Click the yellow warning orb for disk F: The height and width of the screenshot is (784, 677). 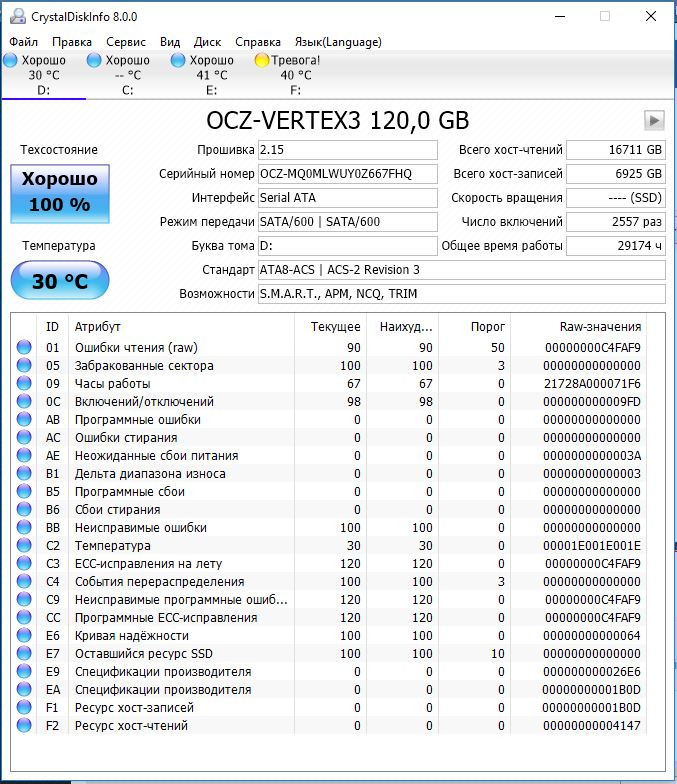[262, 60]
